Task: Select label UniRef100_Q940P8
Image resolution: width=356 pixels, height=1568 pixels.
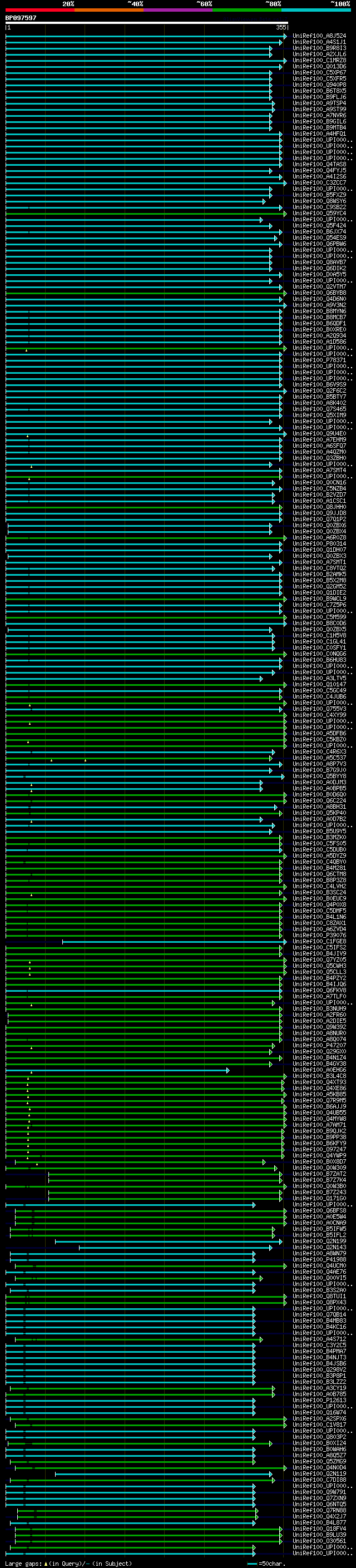Action: (x=319, y=85)
